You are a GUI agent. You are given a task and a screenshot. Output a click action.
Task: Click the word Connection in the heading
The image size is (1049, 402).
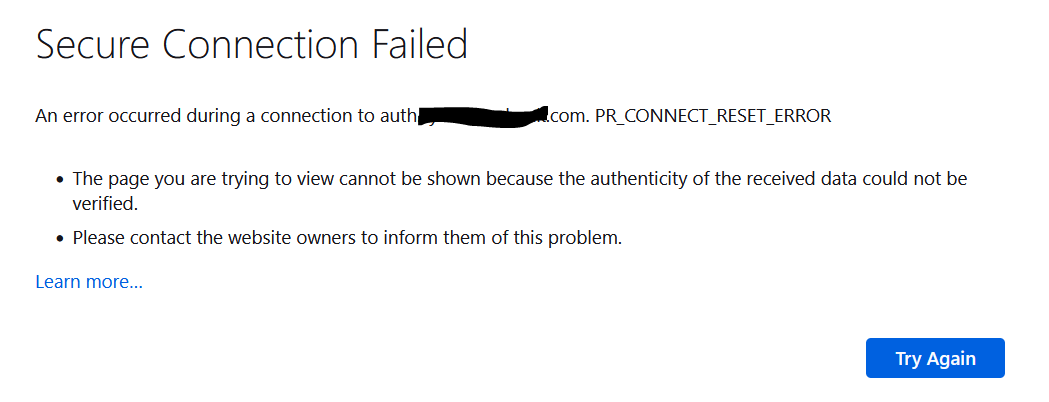260,45
